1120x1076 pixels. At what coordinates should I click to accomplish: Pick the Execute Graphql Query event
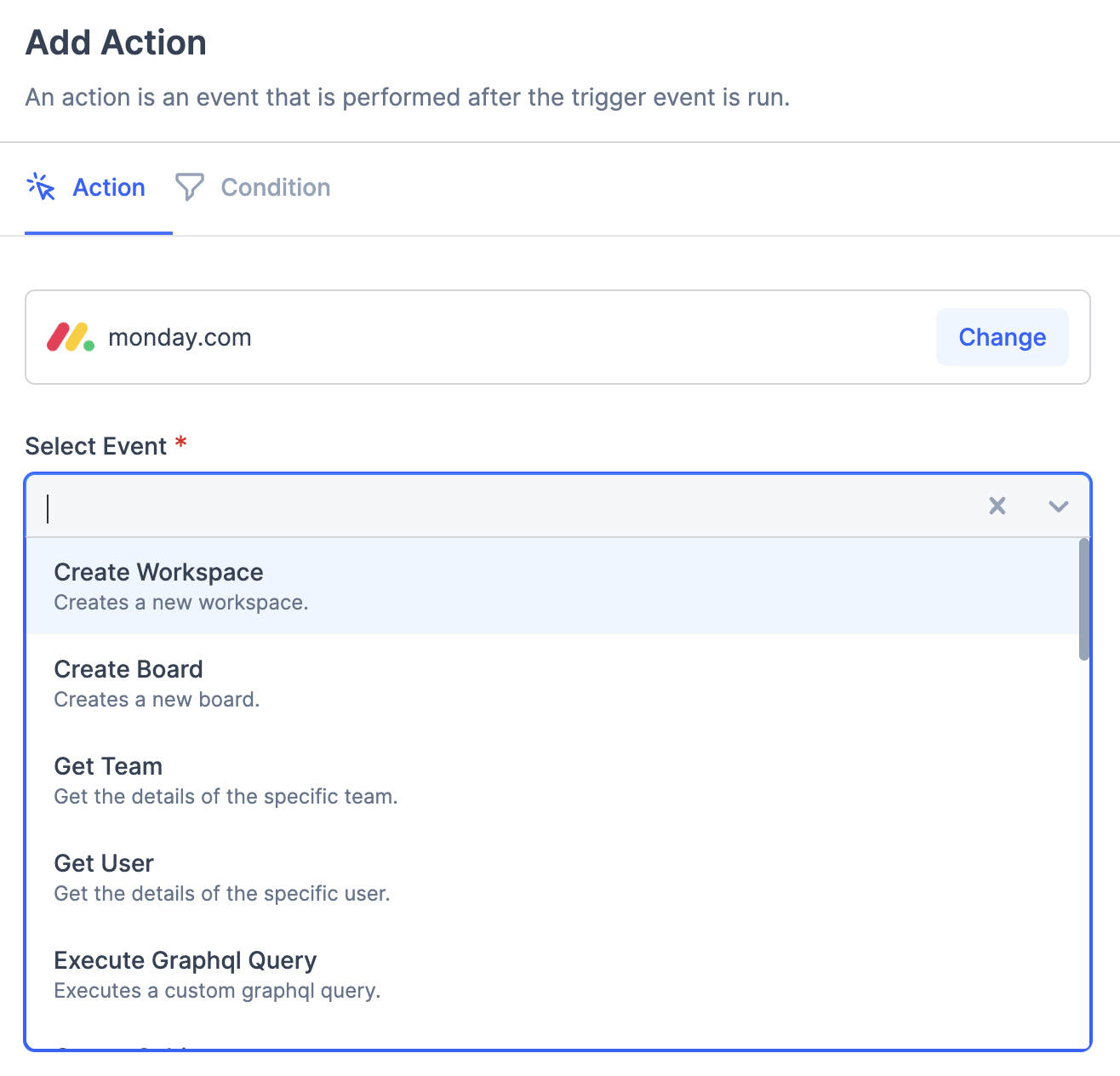[x=185, y=960]
